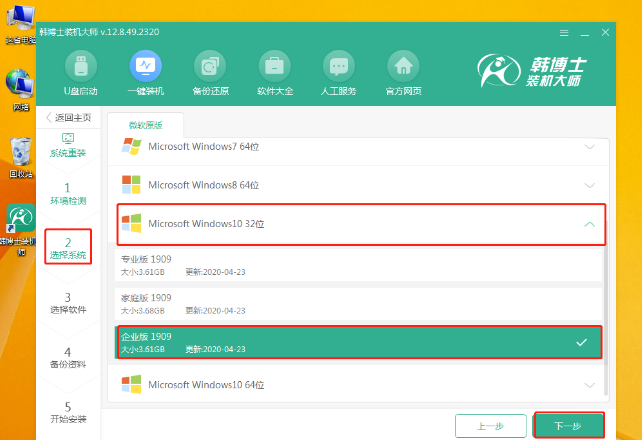Click the Microsoft Windows10 64位 label
This screenshot has width=642, height=440.
click(x=206, y=385)
